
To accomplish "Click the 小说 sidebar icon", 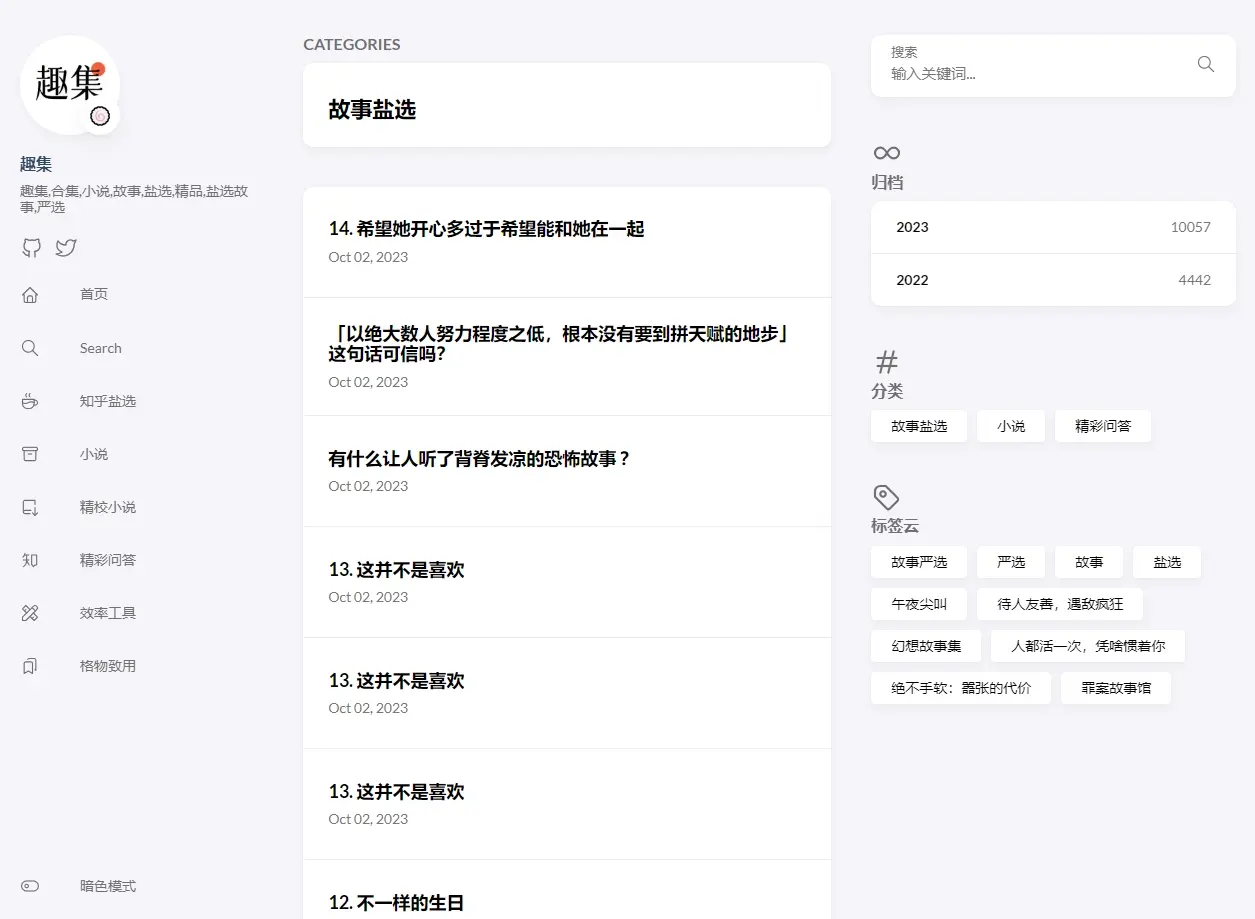I will point(30,453).
